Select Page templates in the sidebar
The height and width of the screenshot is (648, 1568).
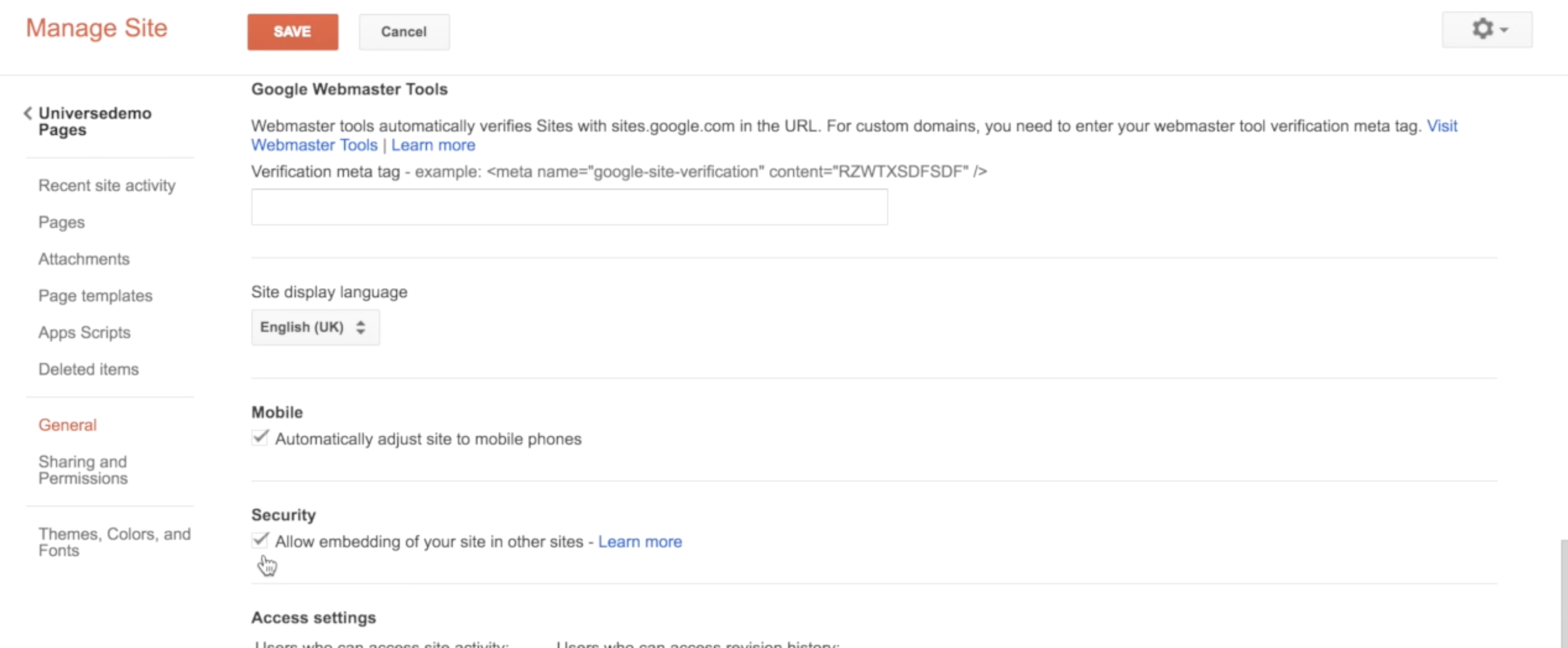coord(96,296)
